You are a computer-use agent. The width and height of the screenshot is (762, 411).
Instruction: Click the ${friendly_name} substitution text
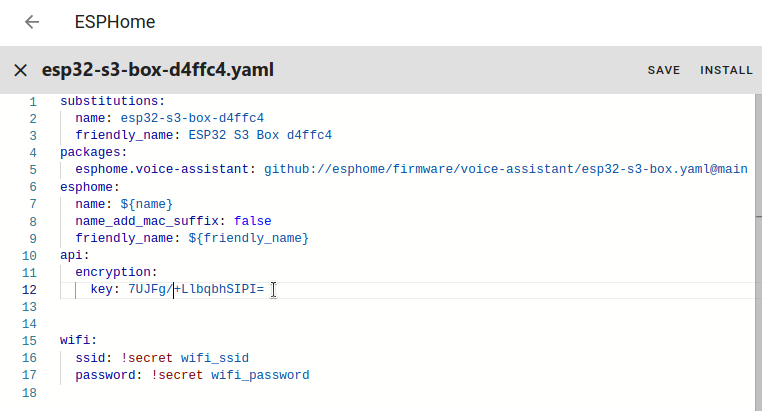click(x=248, y=238)
